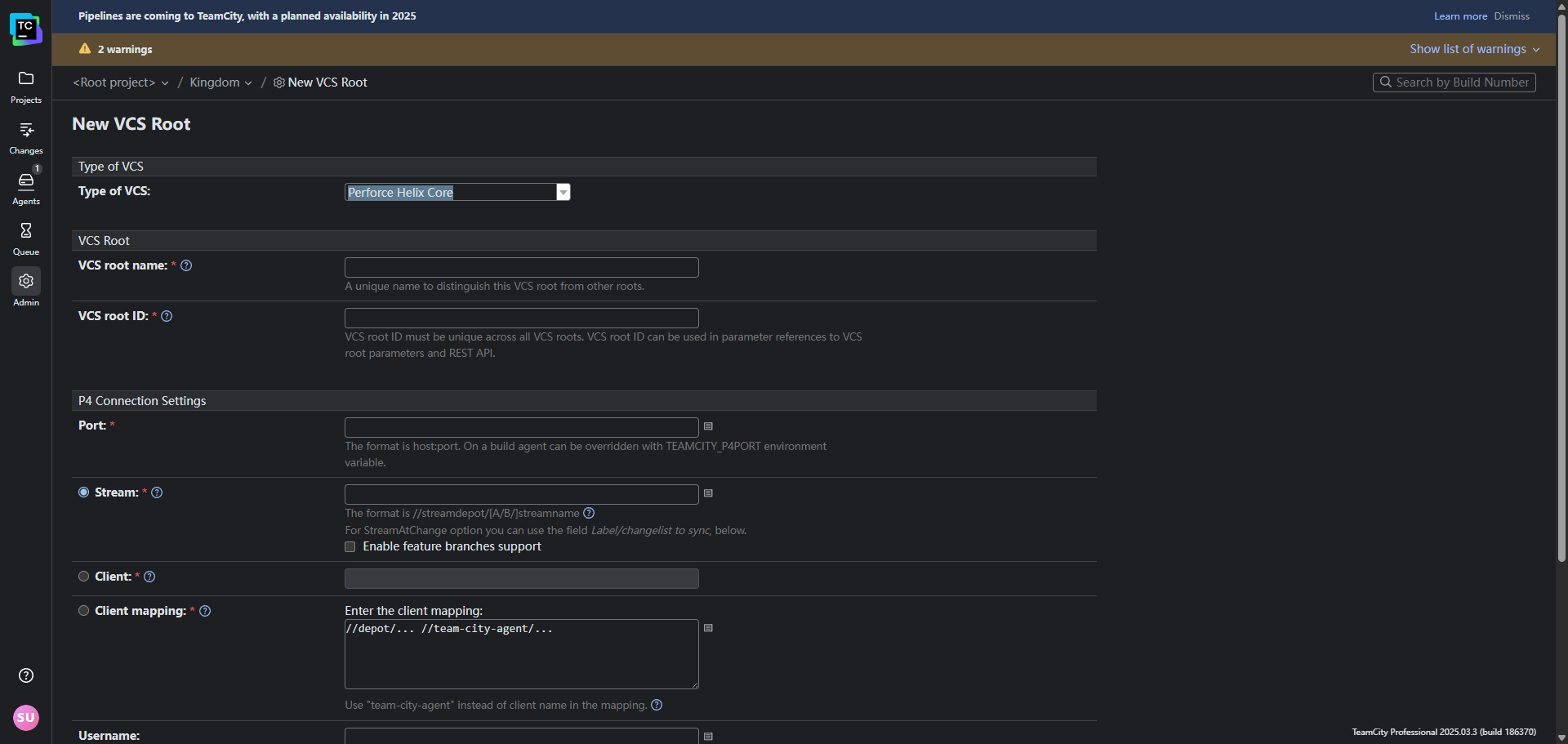Select the Stream radio button
The width and height of the screenshot is (1568, 744).
click(x=83, y=492)
